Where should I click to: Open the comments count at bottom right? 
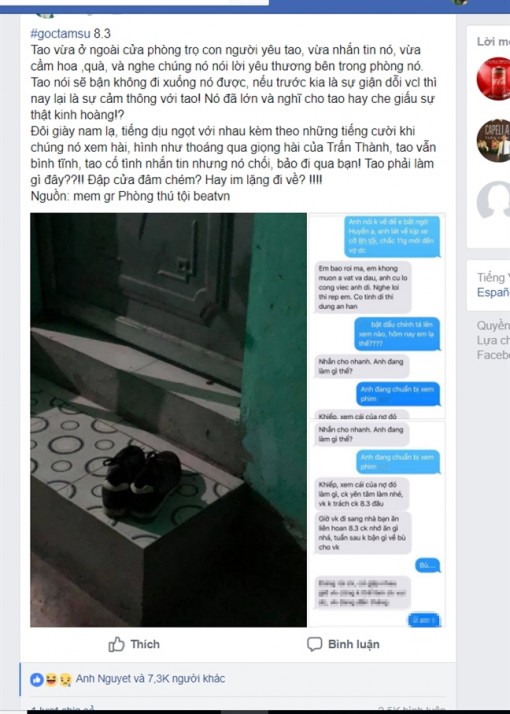411,709
